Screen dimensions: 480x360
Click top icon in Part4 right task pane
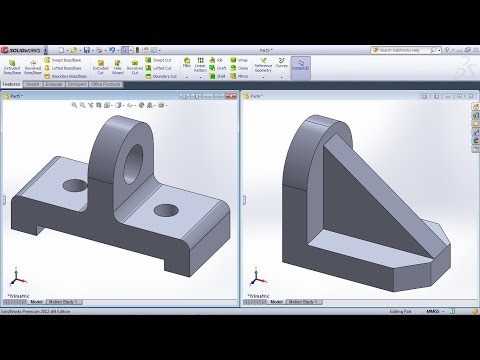click(x=476, y=107)
